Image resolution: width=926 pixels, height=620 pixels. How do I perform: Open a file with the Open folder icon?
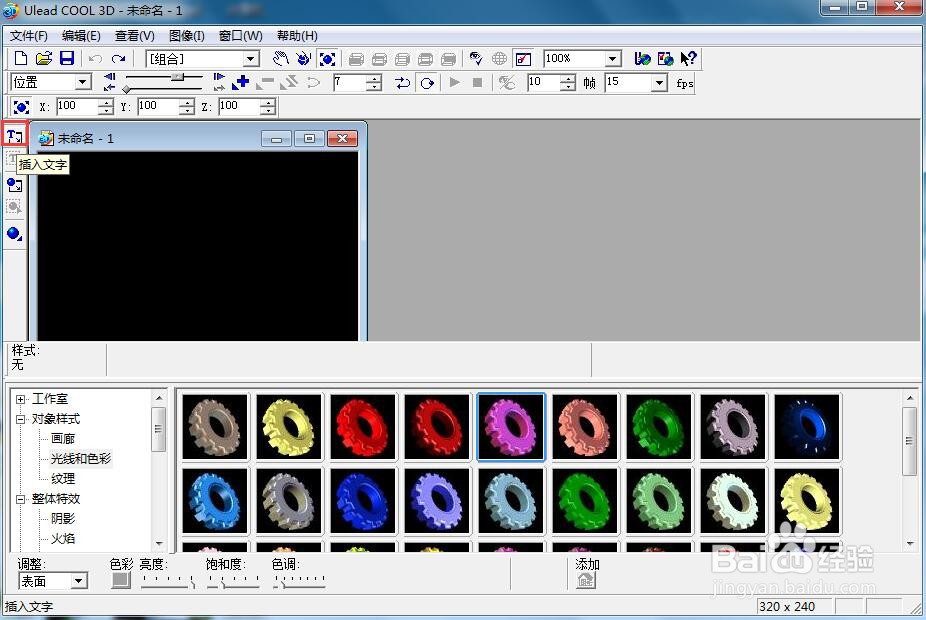coord(44,58)
